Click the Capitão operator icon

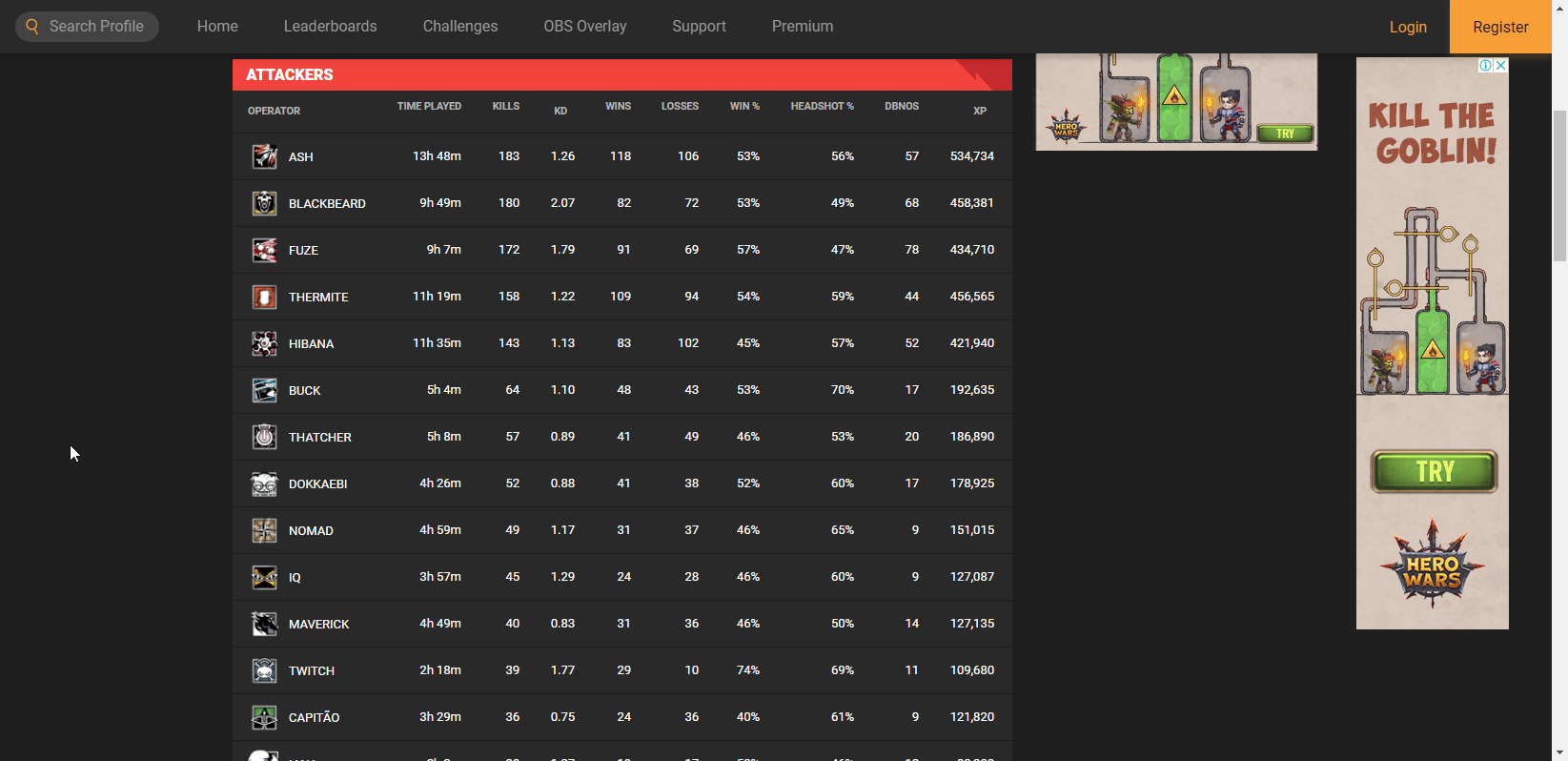264,717
